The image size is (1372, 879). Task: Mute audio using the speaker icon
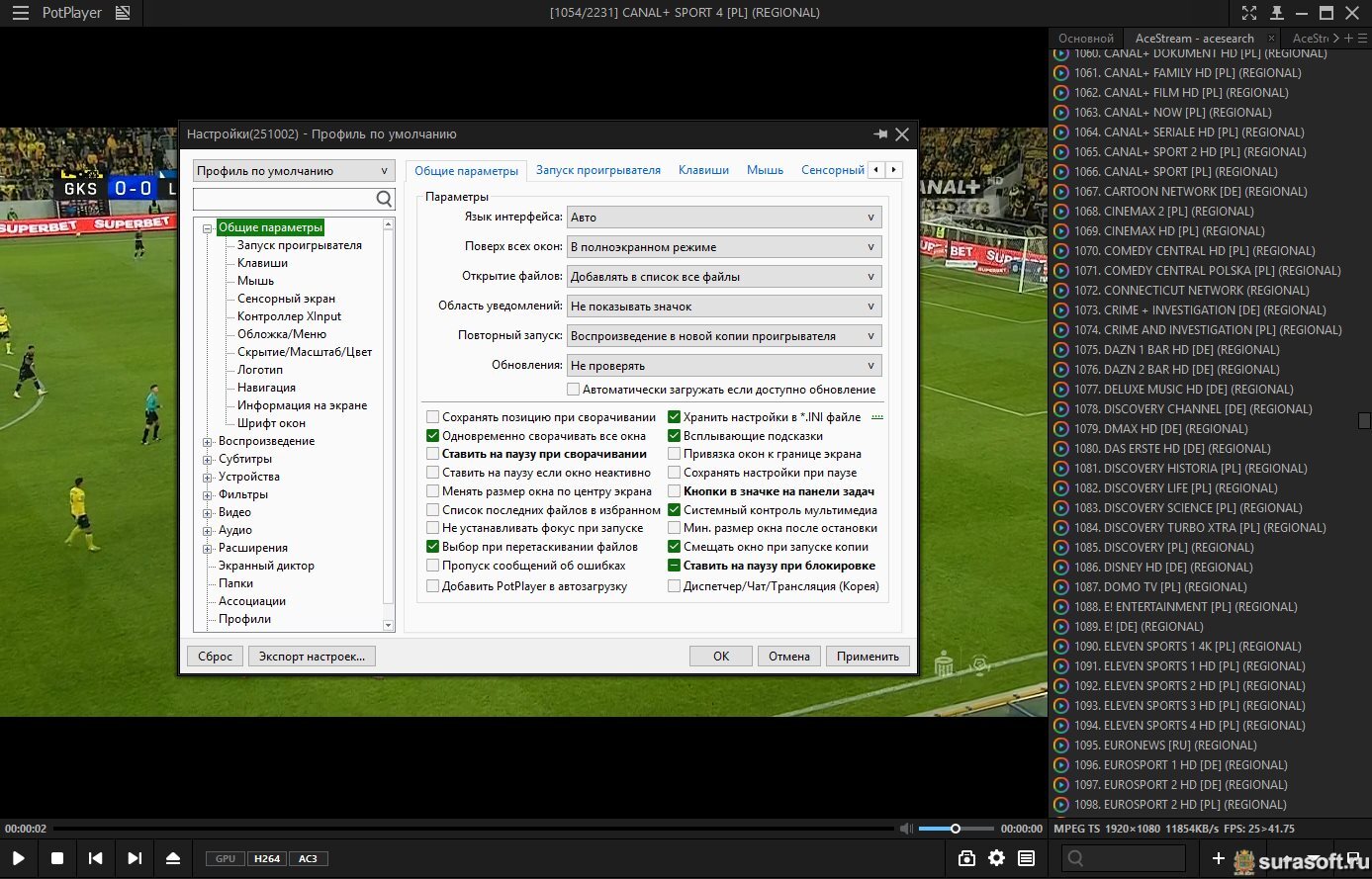click(x=905, y=829)
